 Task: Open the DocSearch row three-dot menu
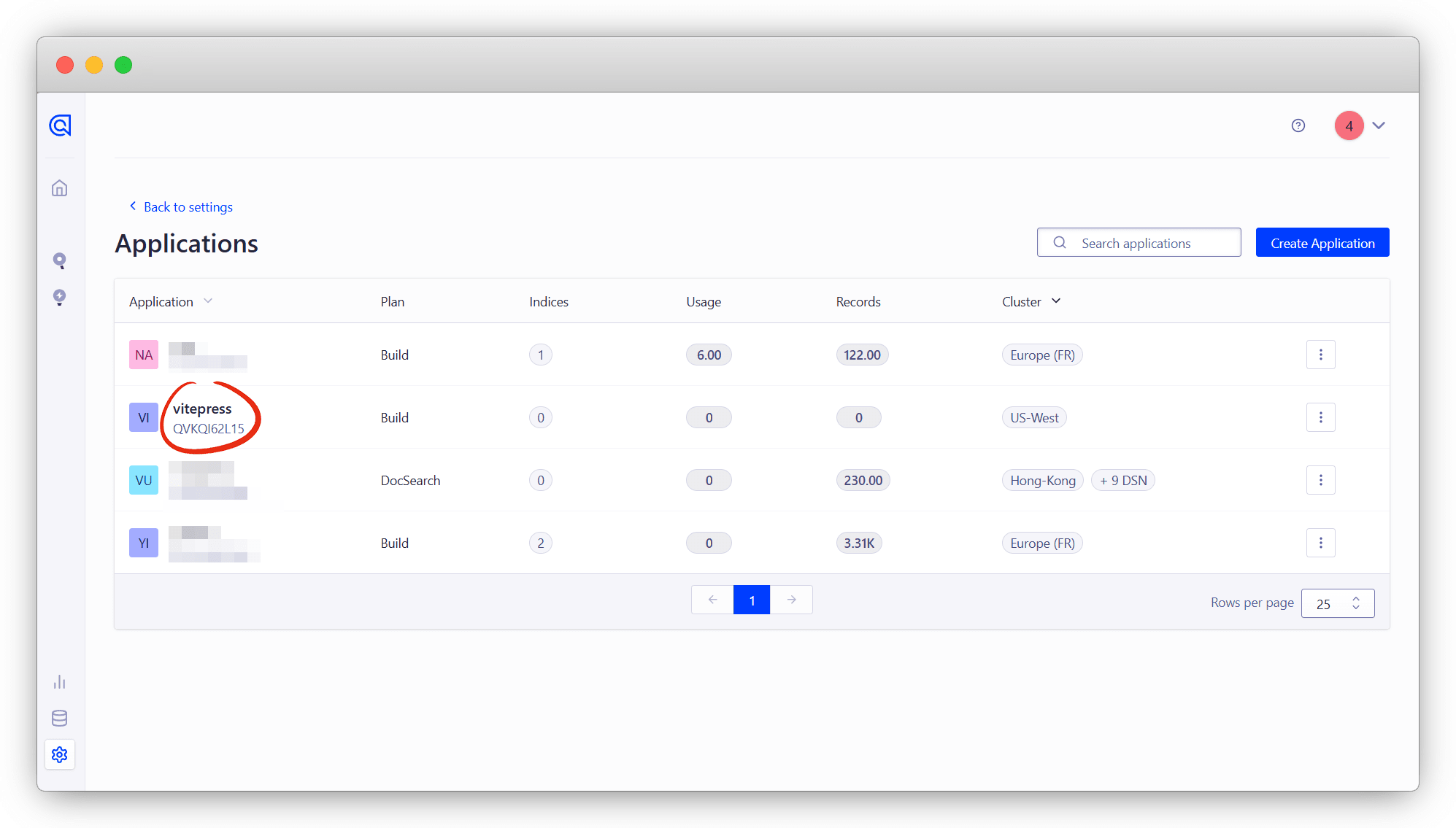[x=1320, y=480]
